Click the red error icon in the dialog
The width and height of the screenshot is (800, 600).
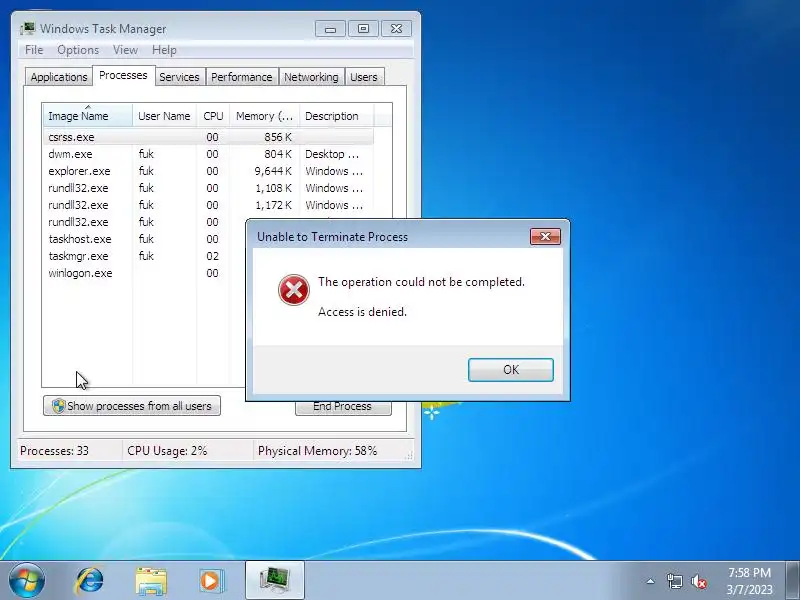[x=294, y=290]
